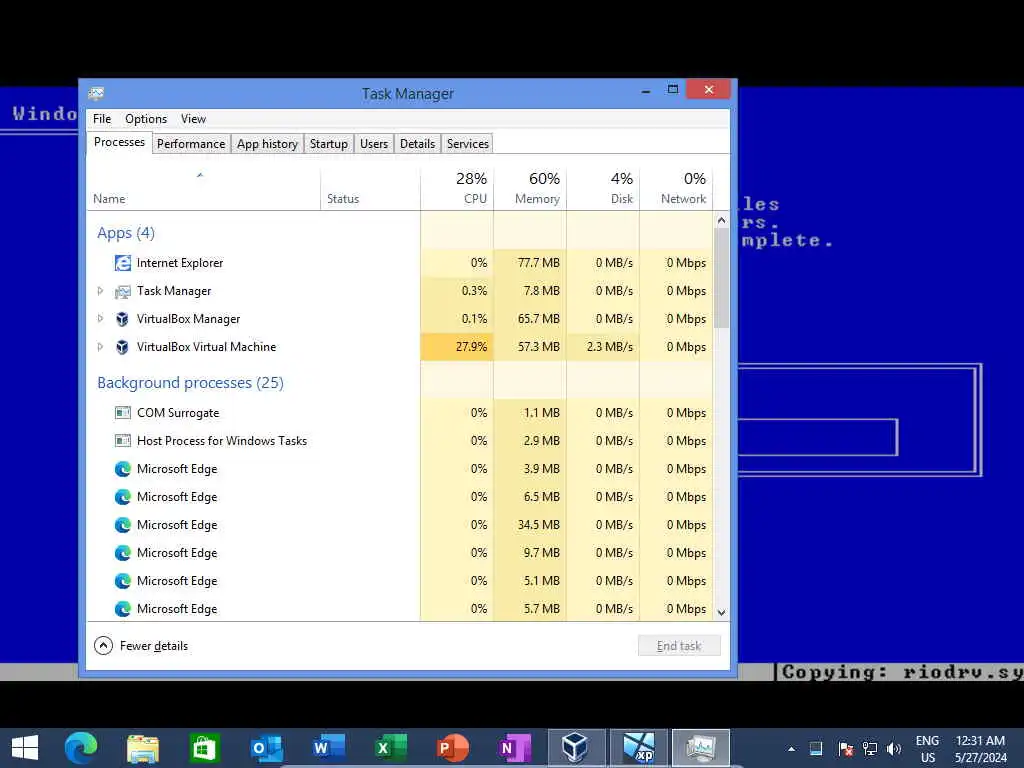This screenshot has width=1024, height=768.
Task: Click the COM Surrogate process icon
Action: (122, 413)
